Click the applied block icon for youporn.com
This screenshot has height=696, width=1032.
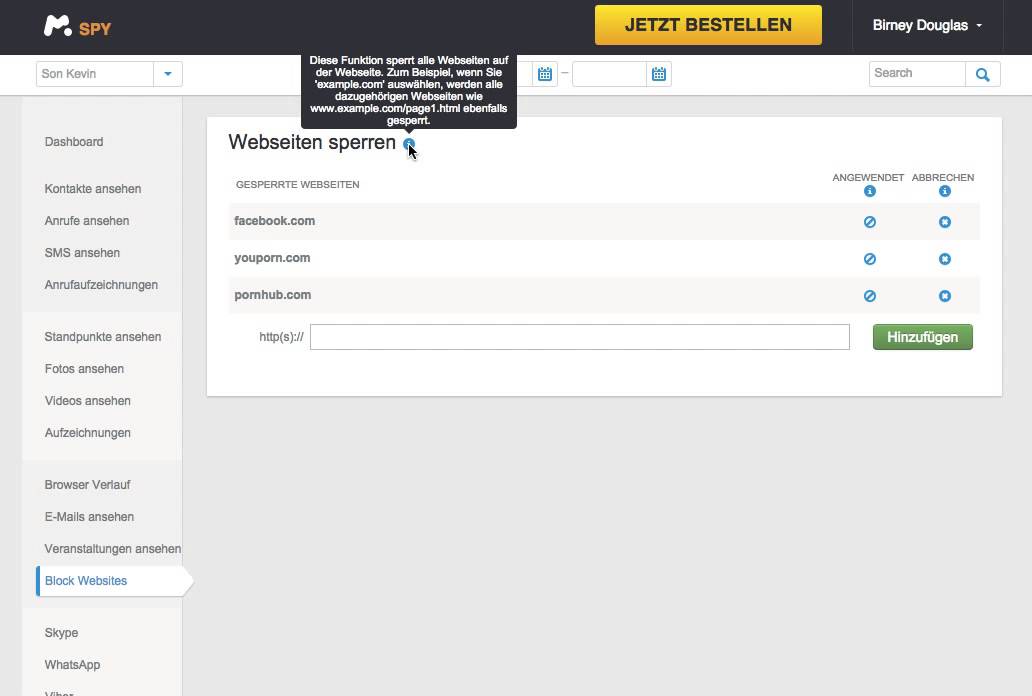click(869, 259)
